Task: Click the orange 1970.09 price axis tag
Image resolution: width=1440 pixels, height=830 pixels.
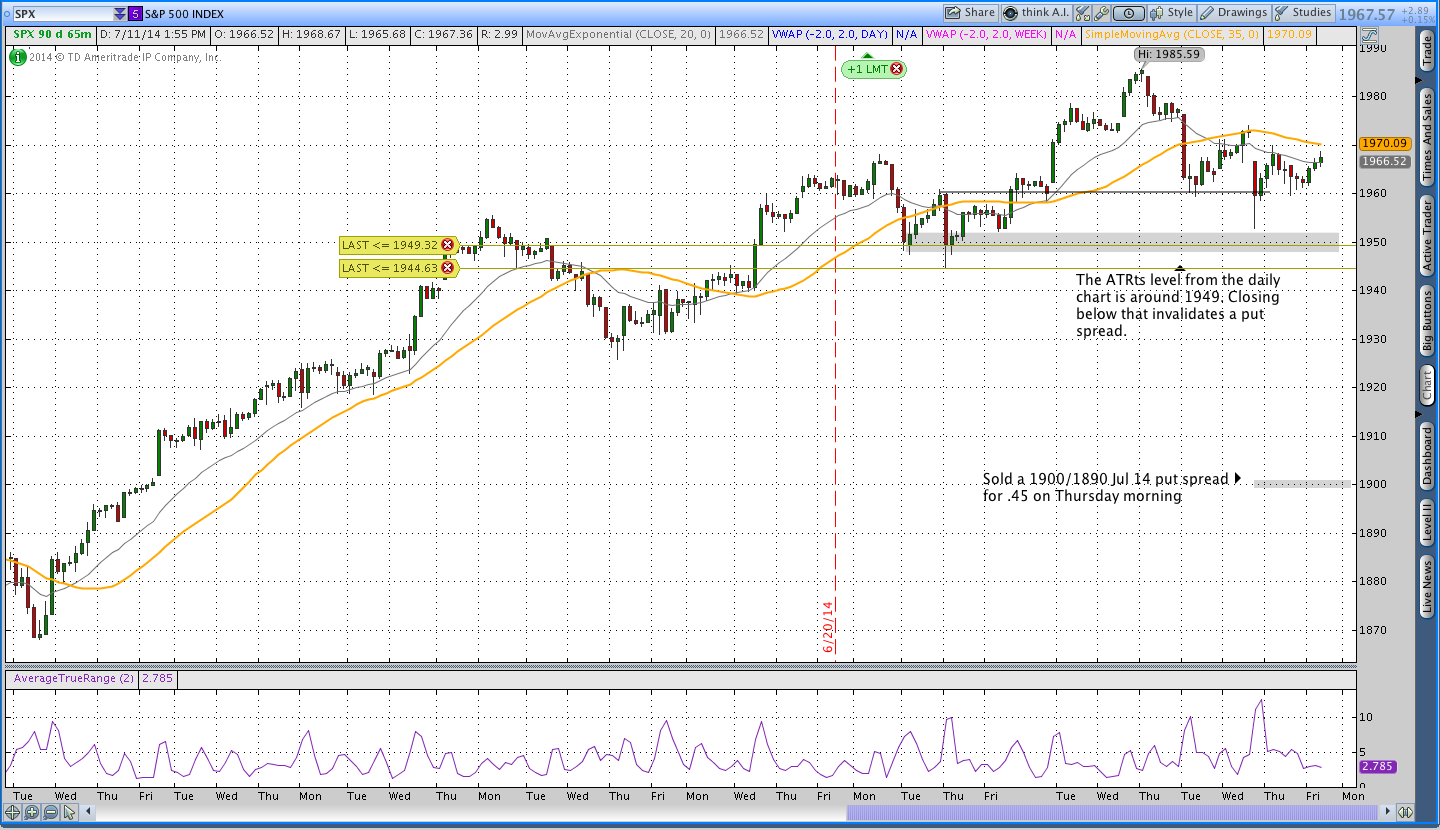Action: coord(1383,144)
